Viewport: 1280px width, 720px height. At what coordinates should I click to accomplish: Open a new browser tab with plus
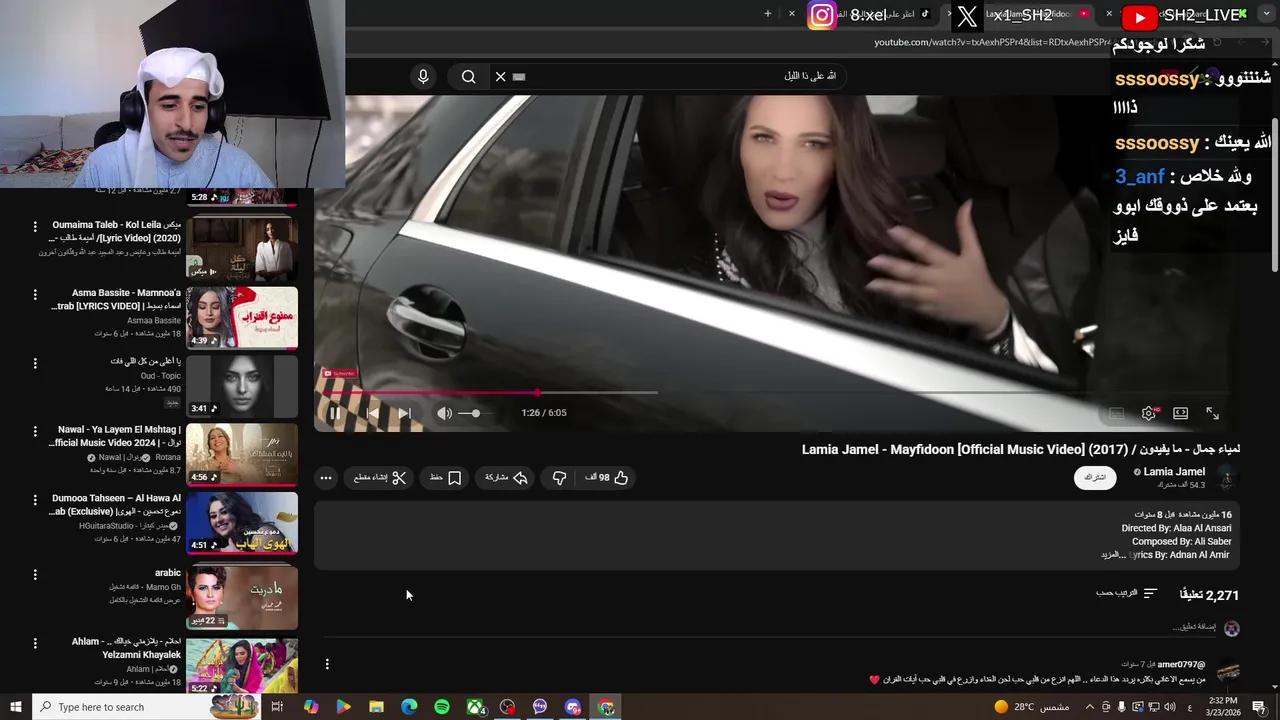click(x=768, y=14)
